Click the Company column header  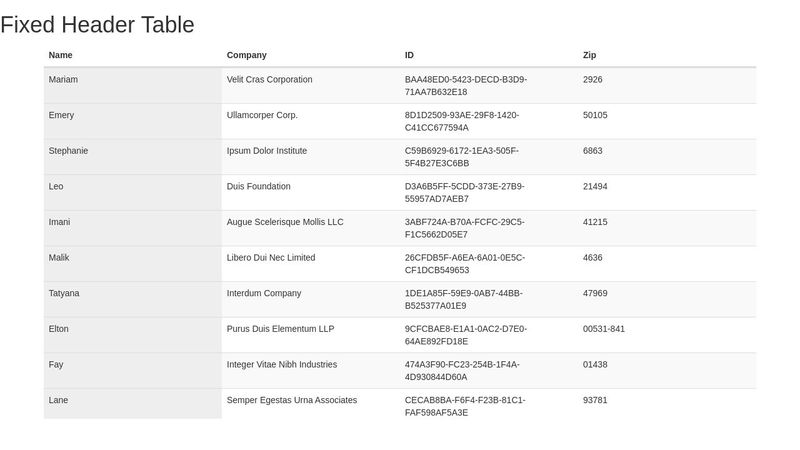pyautogui.click(x=311, y=55)
